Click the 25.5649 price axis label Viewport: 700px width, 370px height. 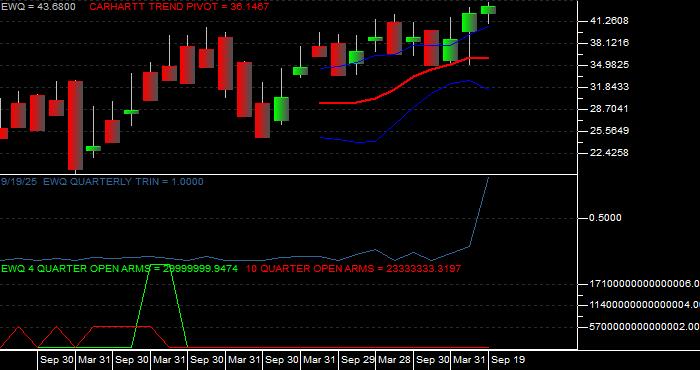click(x=598, y=131)
